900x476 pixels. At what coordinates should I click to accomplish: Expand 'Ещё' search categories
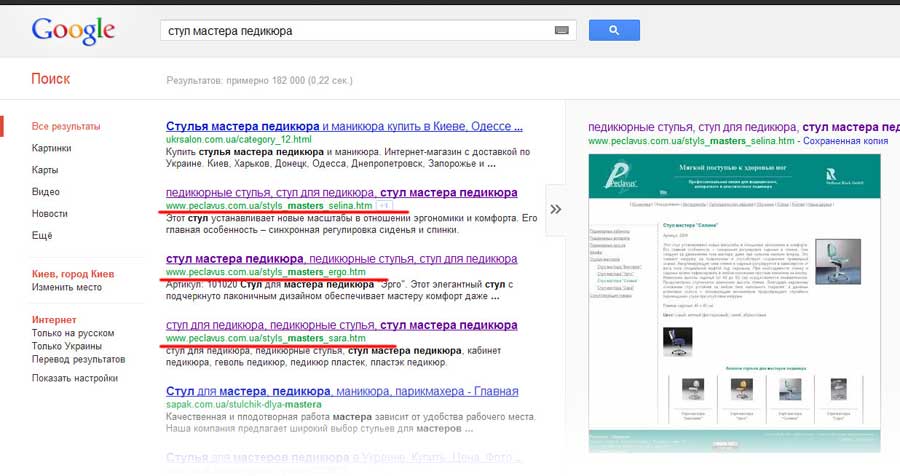coord(42,235)
